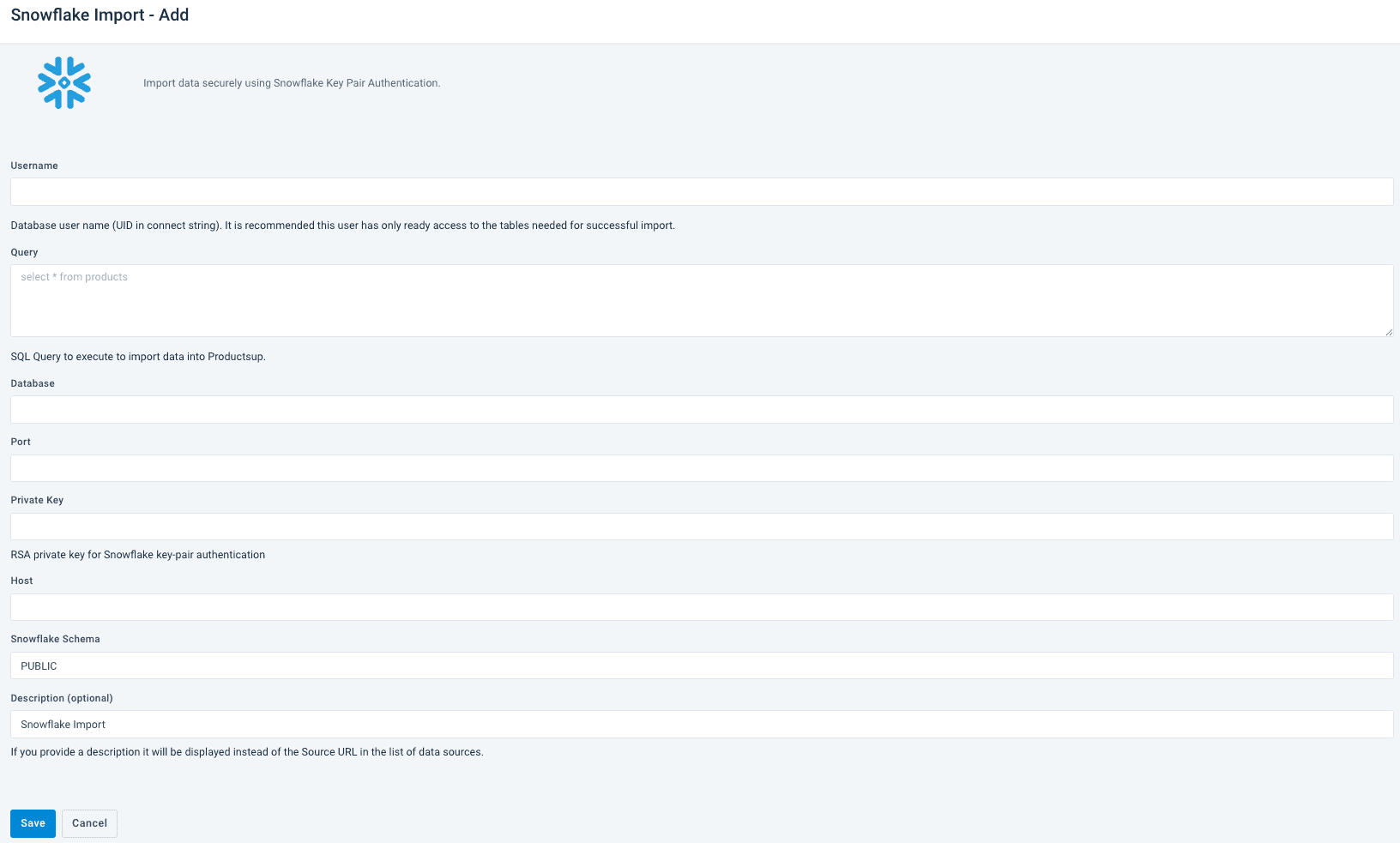Click the Database input field

click(x=702, y=409)
